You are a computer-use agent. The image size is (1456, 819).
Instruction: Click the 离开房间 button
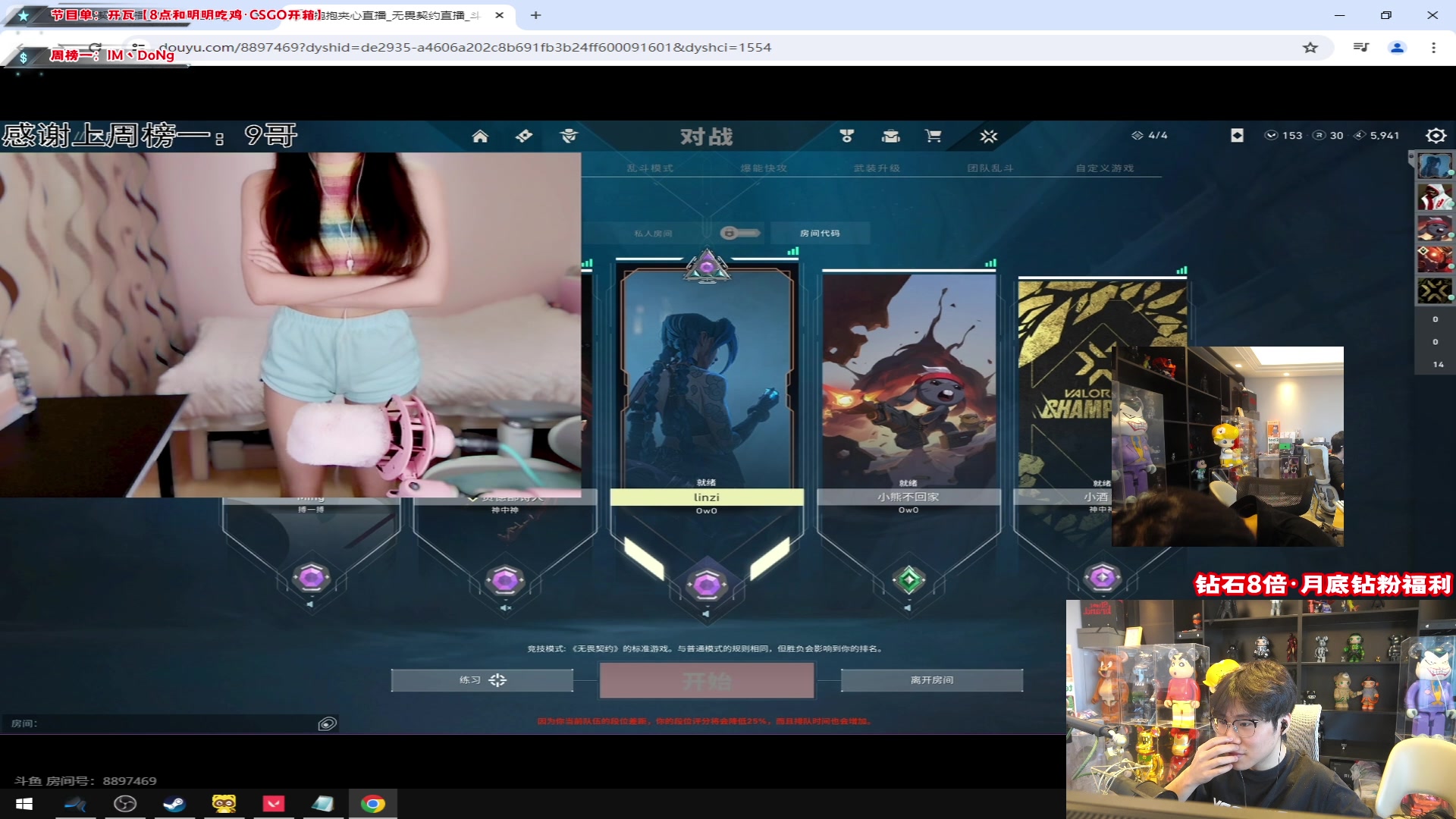tap(931, 680)
